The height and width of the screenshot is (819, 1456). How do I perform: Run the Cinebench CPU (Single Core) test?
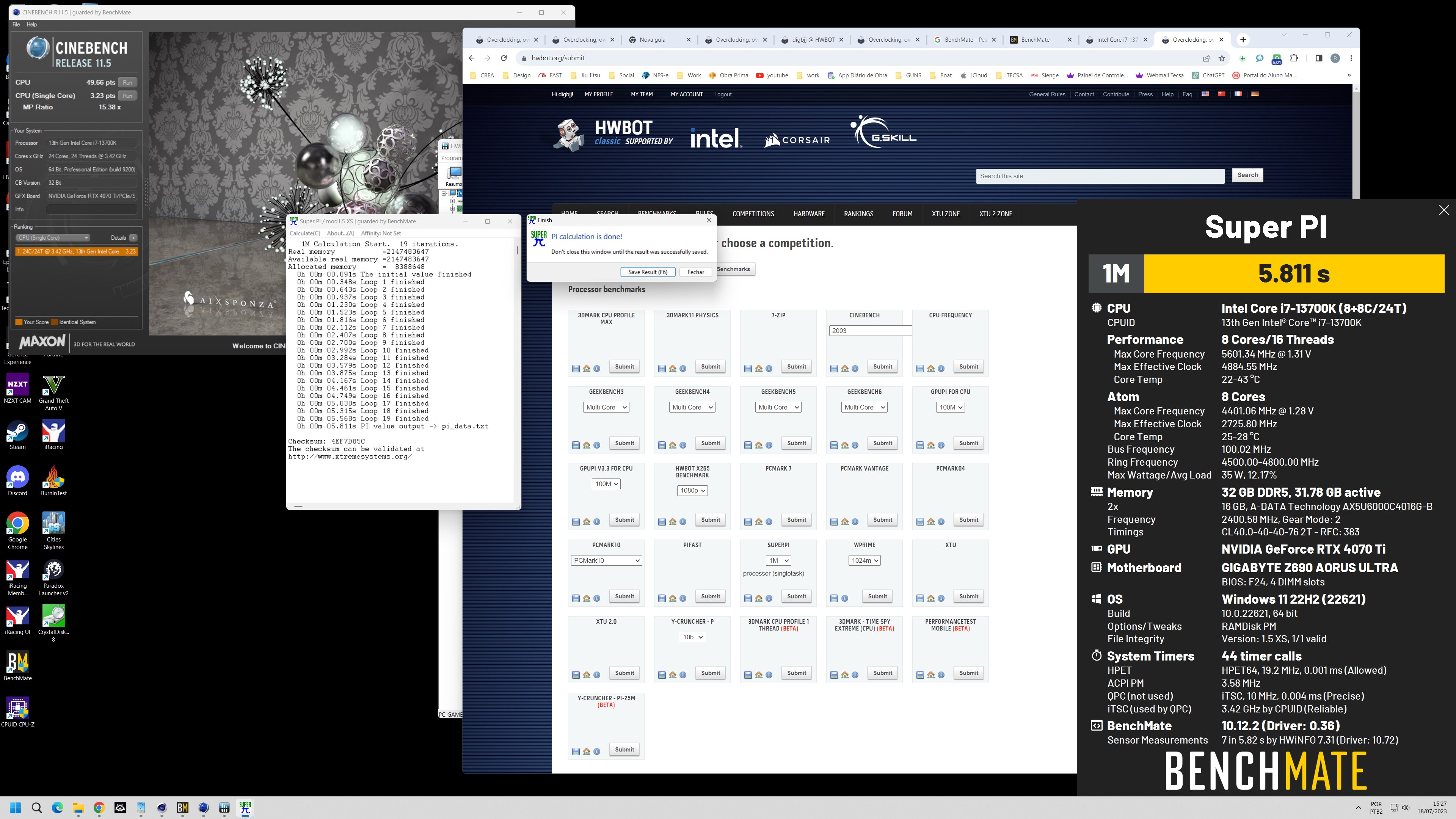pyautogui.click(x=128, y=96)
